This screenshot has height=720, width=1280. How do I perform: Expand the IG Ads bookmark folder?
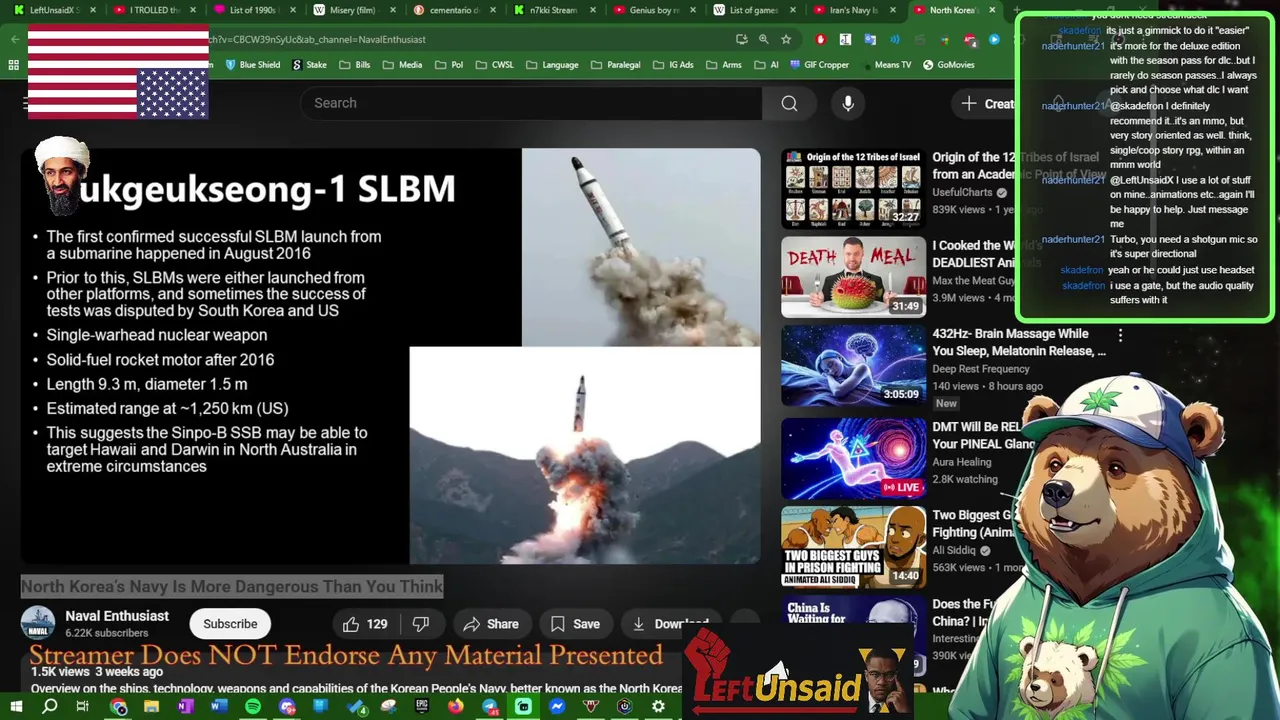673,65
